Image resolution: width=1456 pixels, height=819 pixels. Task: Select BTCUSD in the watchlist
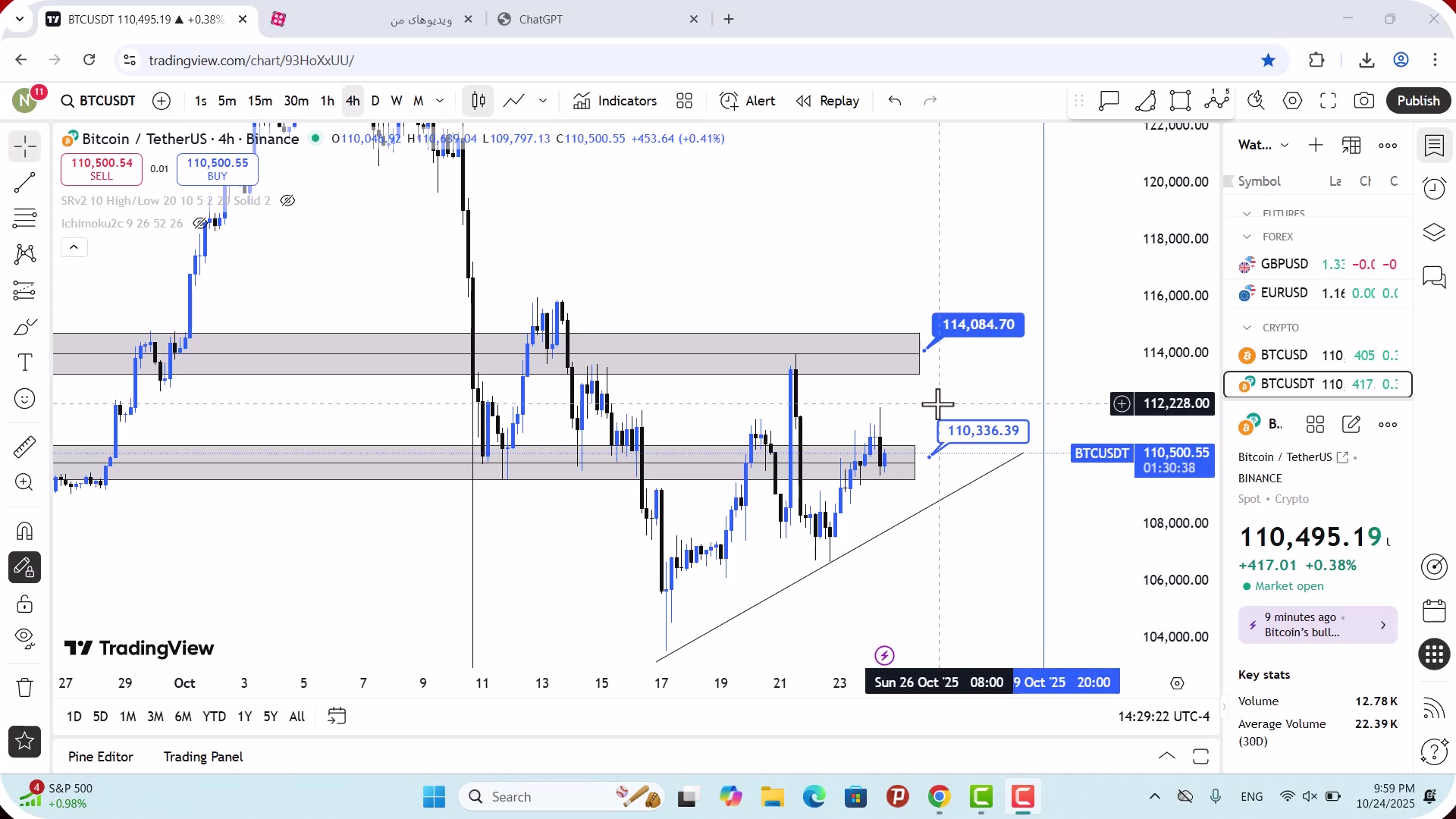[x=1318, y=356]
